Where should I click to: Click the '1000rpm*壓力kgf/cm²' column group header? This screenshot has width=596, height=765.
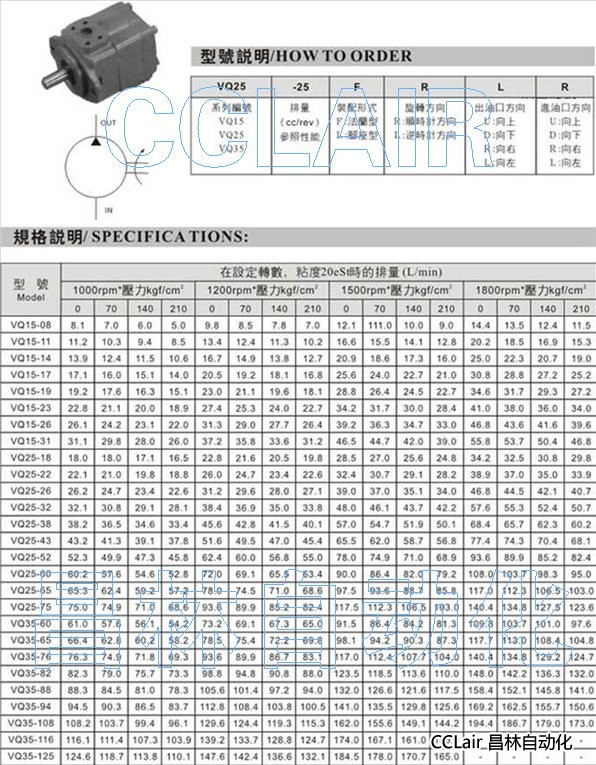(128, 290)
